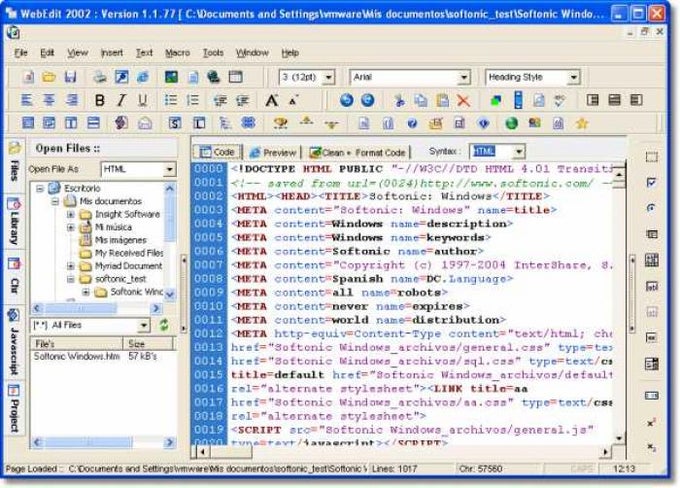The width and height of the screenshot is (680, 488).
Task: Open the Help menu
Action: pyautogui.click(x=290, y=53)
